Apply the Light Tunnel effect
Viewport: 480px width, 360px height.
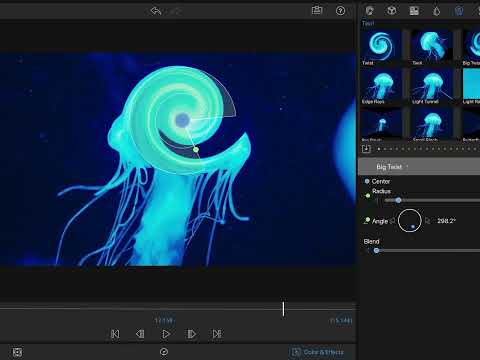tap(431, 86)
